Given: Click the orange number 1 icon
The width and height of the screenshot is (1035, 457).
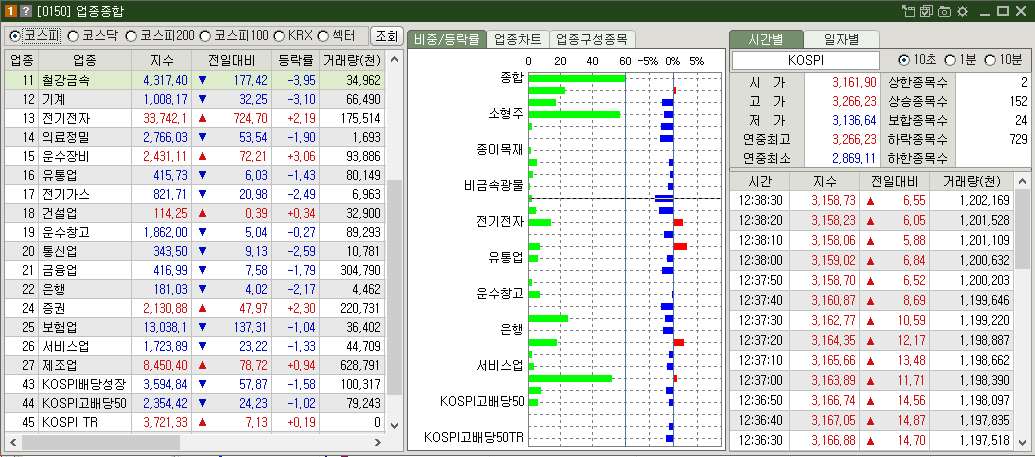Looking at the screenshot, I should coord(11,11).
